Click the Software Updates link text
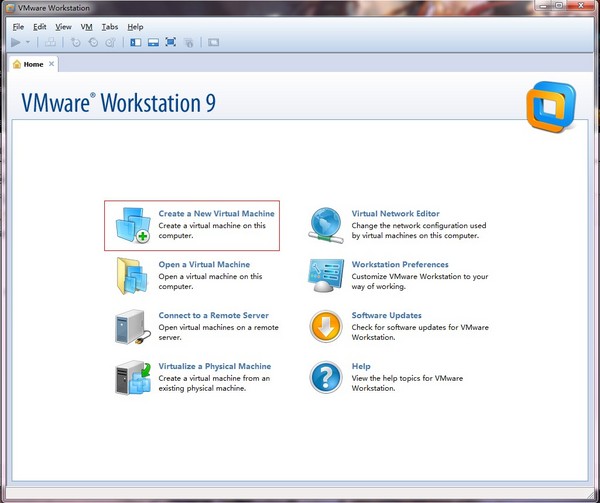600x503 pixels. click(386, 316)
